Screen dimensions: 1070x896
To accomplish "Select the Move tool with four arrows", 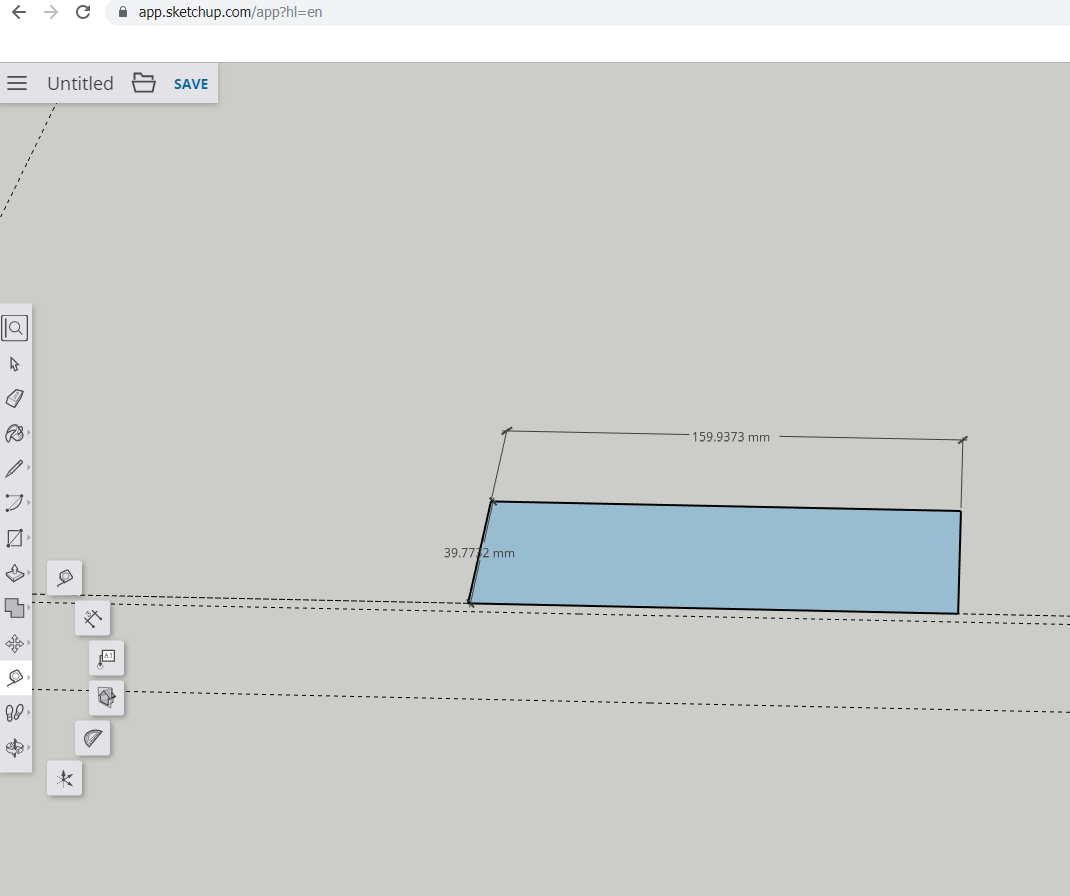I will coord(15,643).
